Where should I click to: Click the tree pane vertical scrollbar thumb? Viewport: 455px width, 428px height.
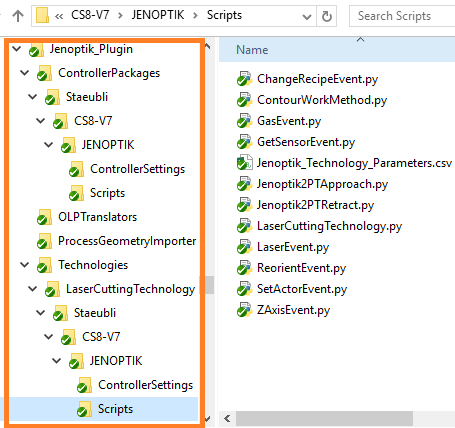tap(209, 285)
